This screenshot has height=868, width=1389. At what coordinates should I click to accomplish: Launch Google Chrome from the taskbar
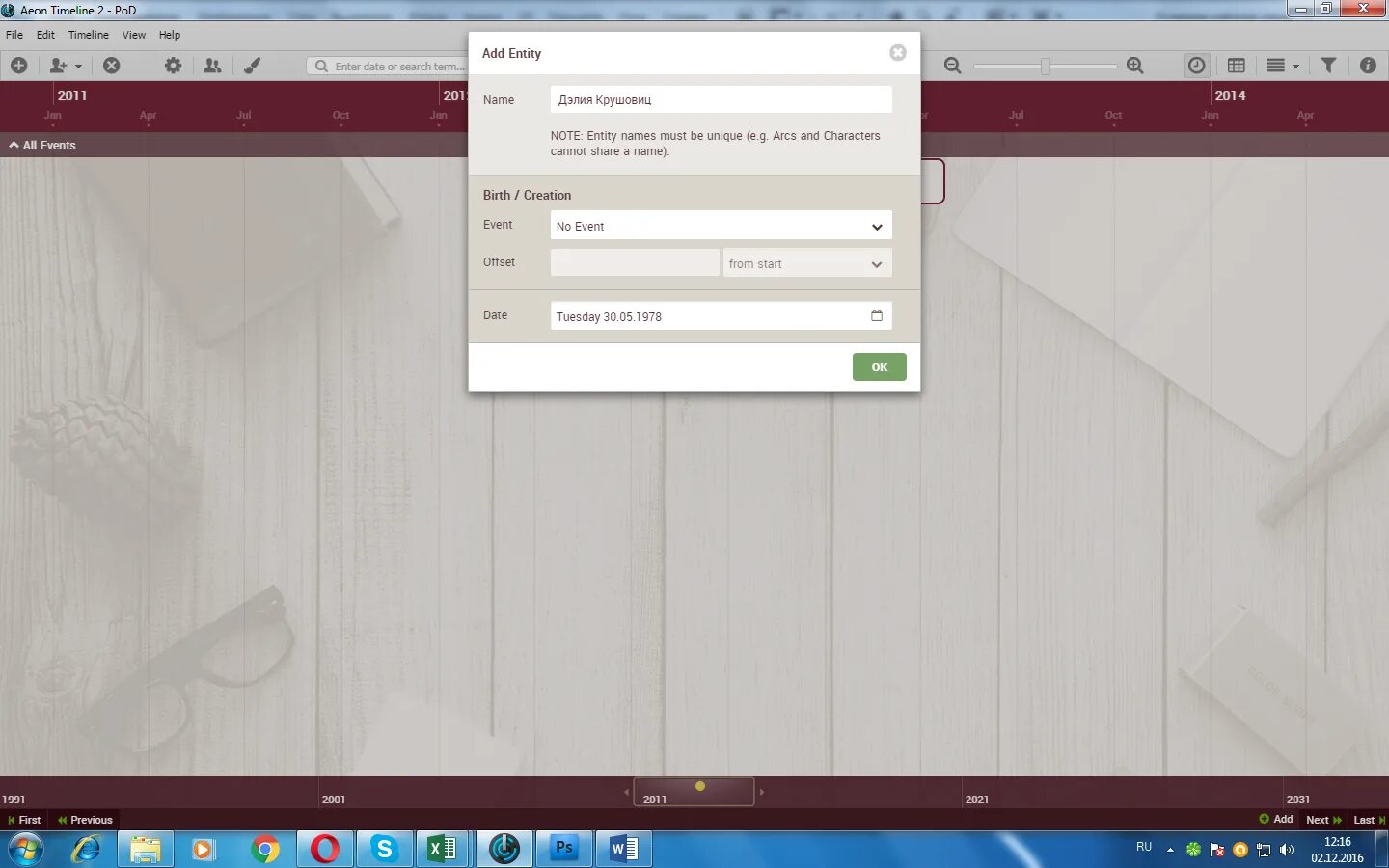(264, 850)
